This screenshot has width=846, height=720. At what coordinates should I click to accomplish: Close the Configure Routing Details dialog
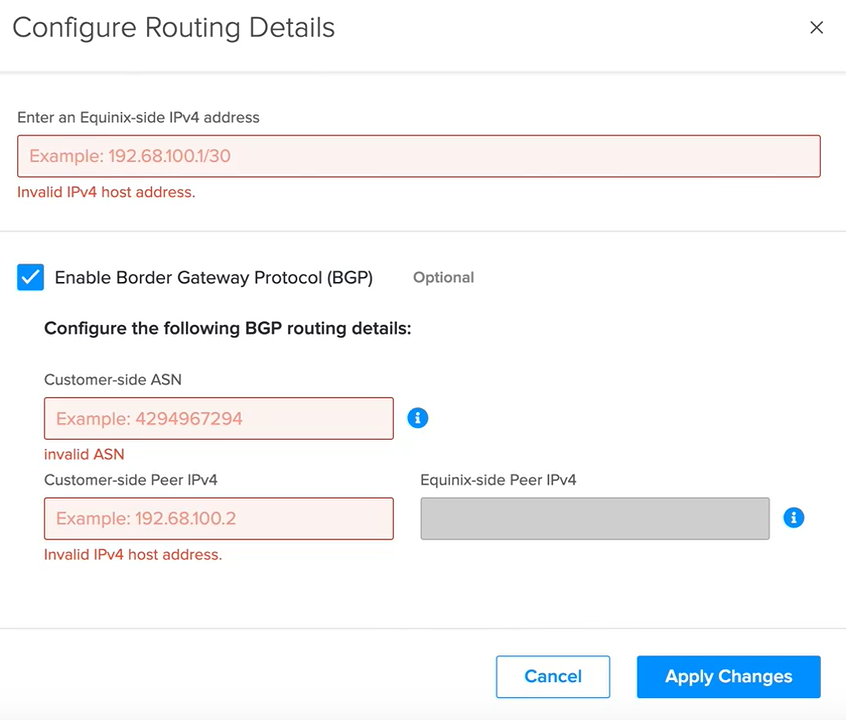(816, 28)
